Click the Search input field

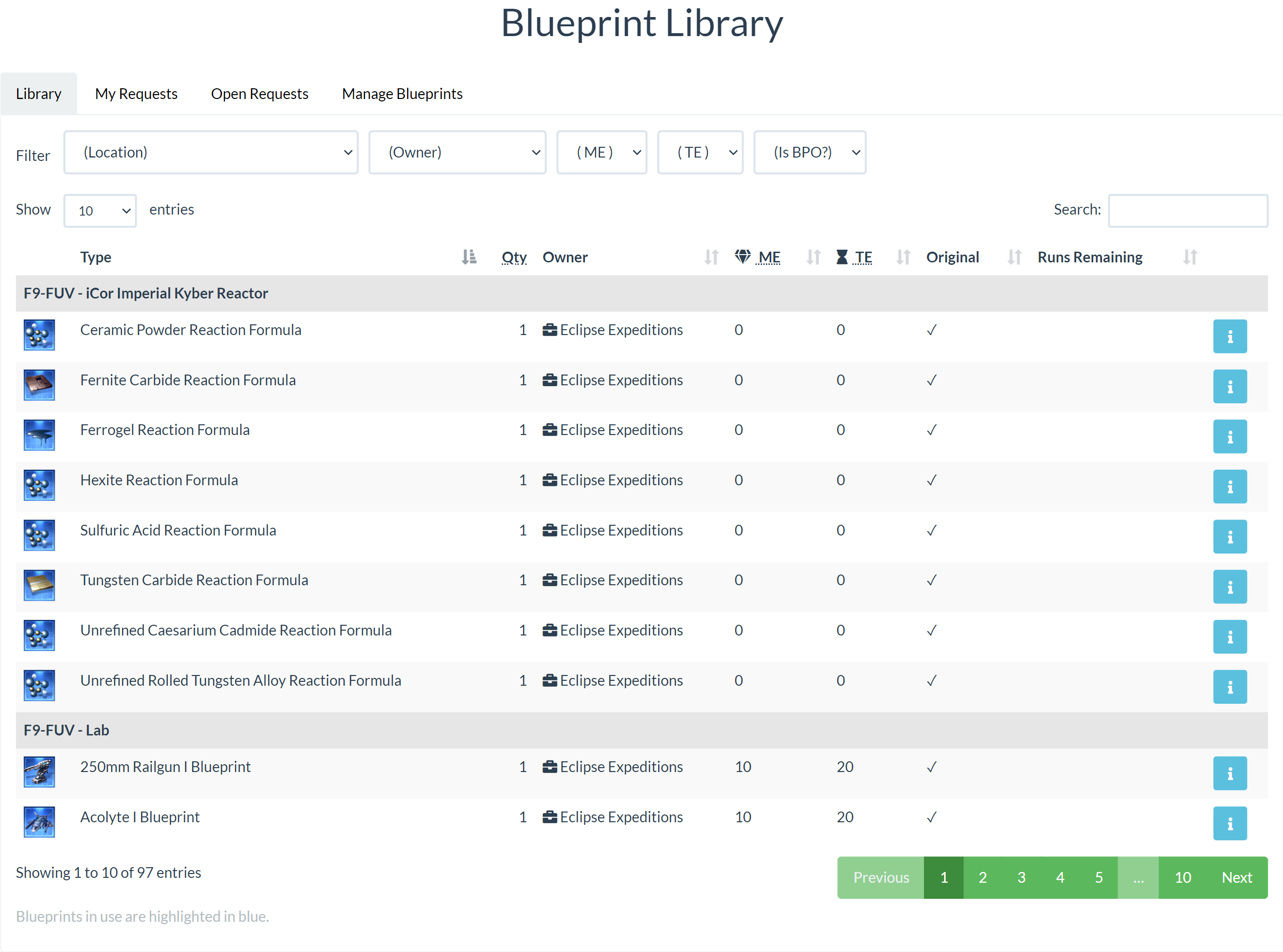click(x=1187, y=210)
